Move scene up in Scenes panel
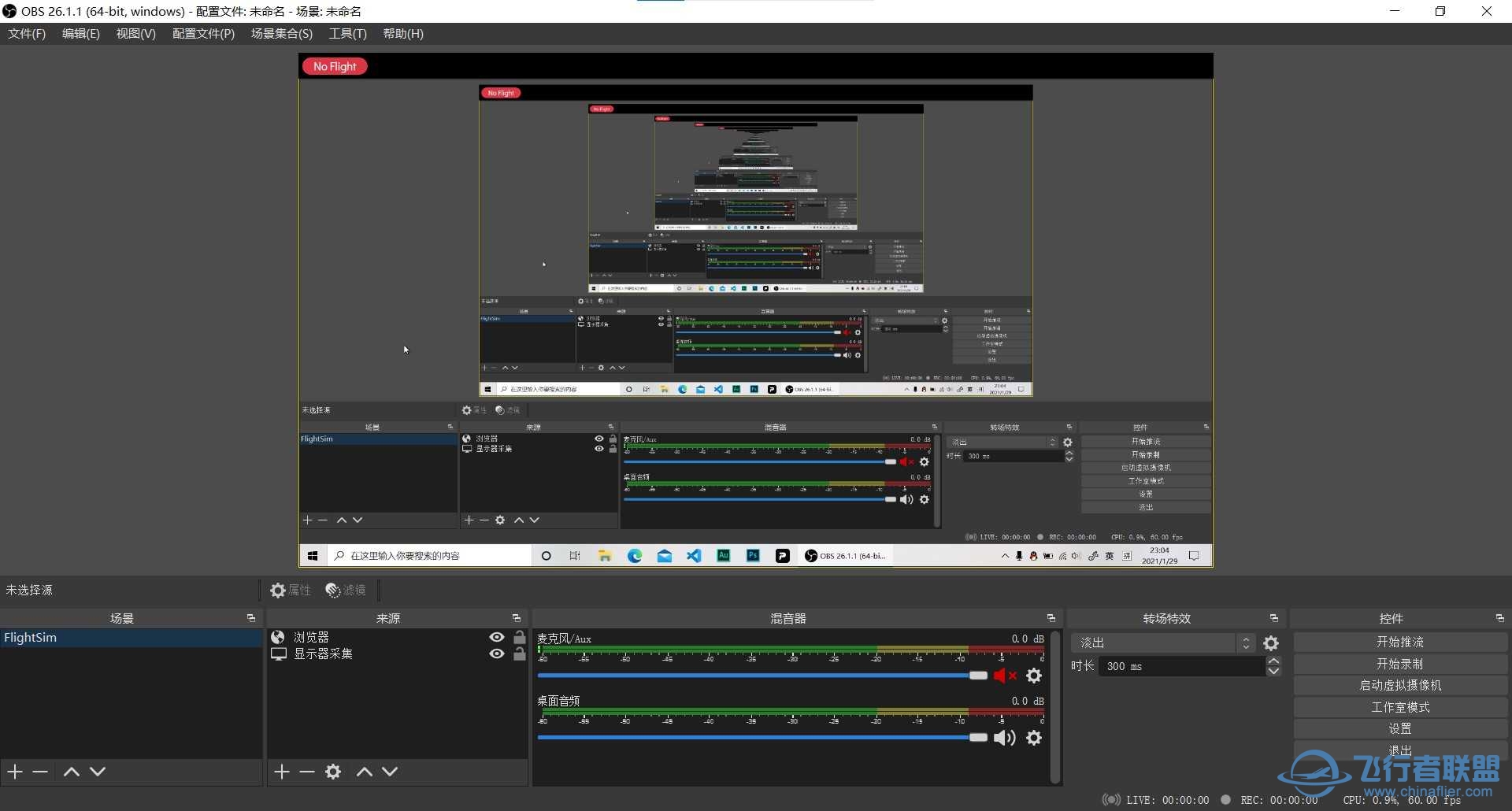The width and height of the screenshot is (1512, 811). pyautogui.click(x=72, y=772)
